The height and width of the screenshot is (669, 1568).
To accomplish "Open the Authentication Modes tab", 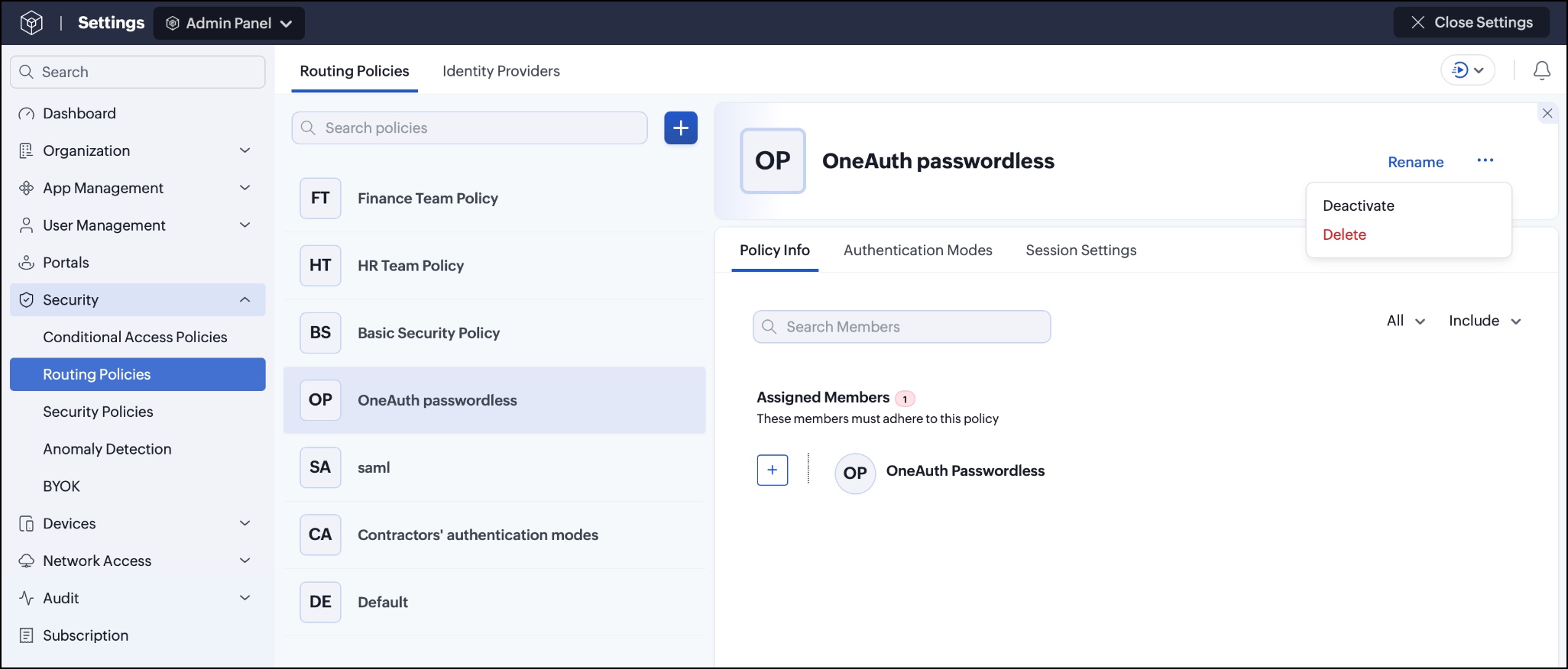I will click(x=918, y=250).
